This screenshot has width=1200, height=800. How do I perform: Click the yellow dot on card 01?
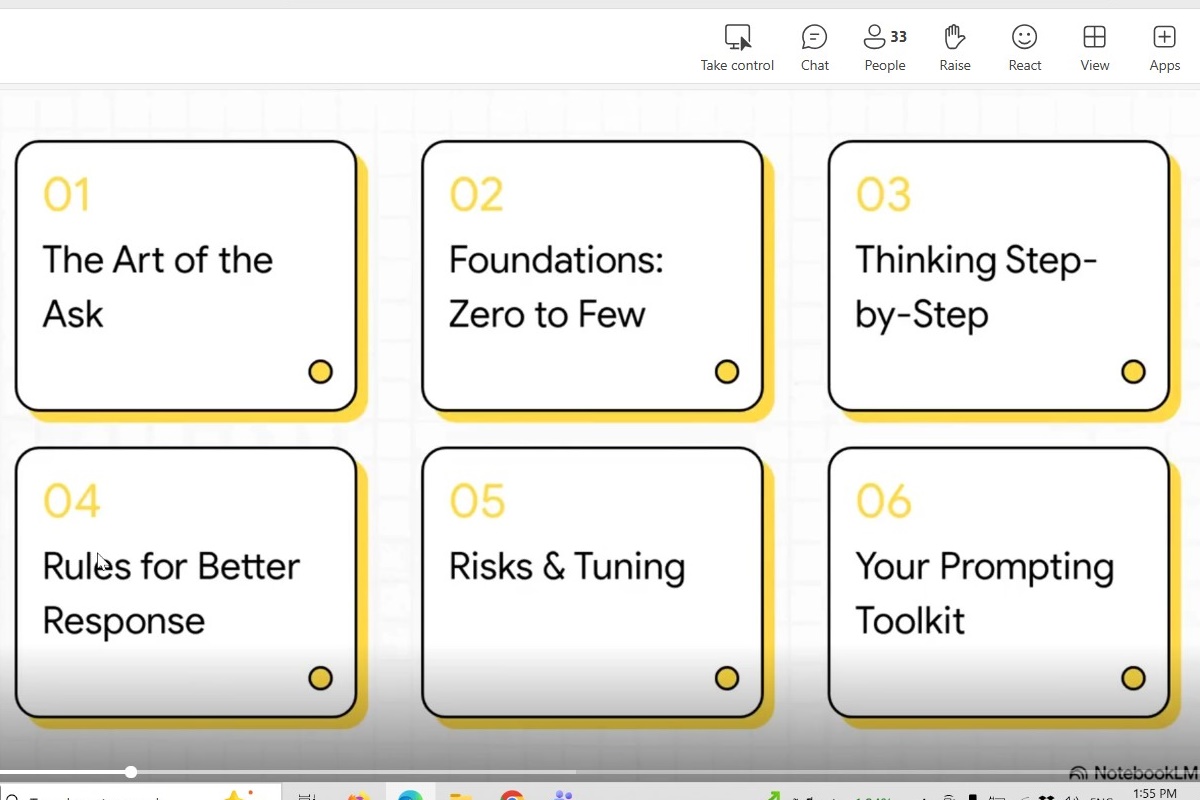tap(320, 372)
